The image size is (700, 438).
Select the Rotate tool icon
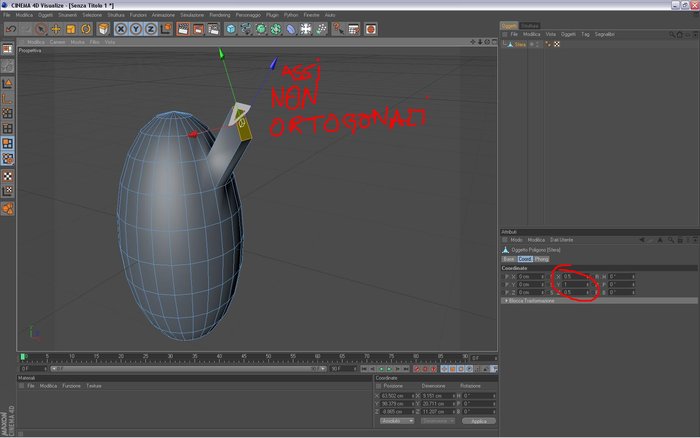[86, 29]
